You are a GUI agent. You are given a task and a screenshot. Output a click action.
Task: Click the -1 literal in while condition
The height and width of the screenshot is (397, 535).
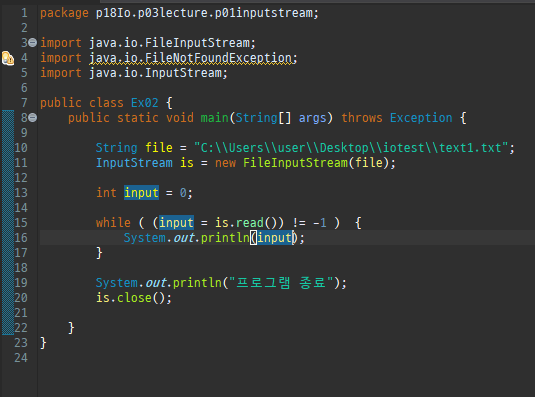pos(319,223)
